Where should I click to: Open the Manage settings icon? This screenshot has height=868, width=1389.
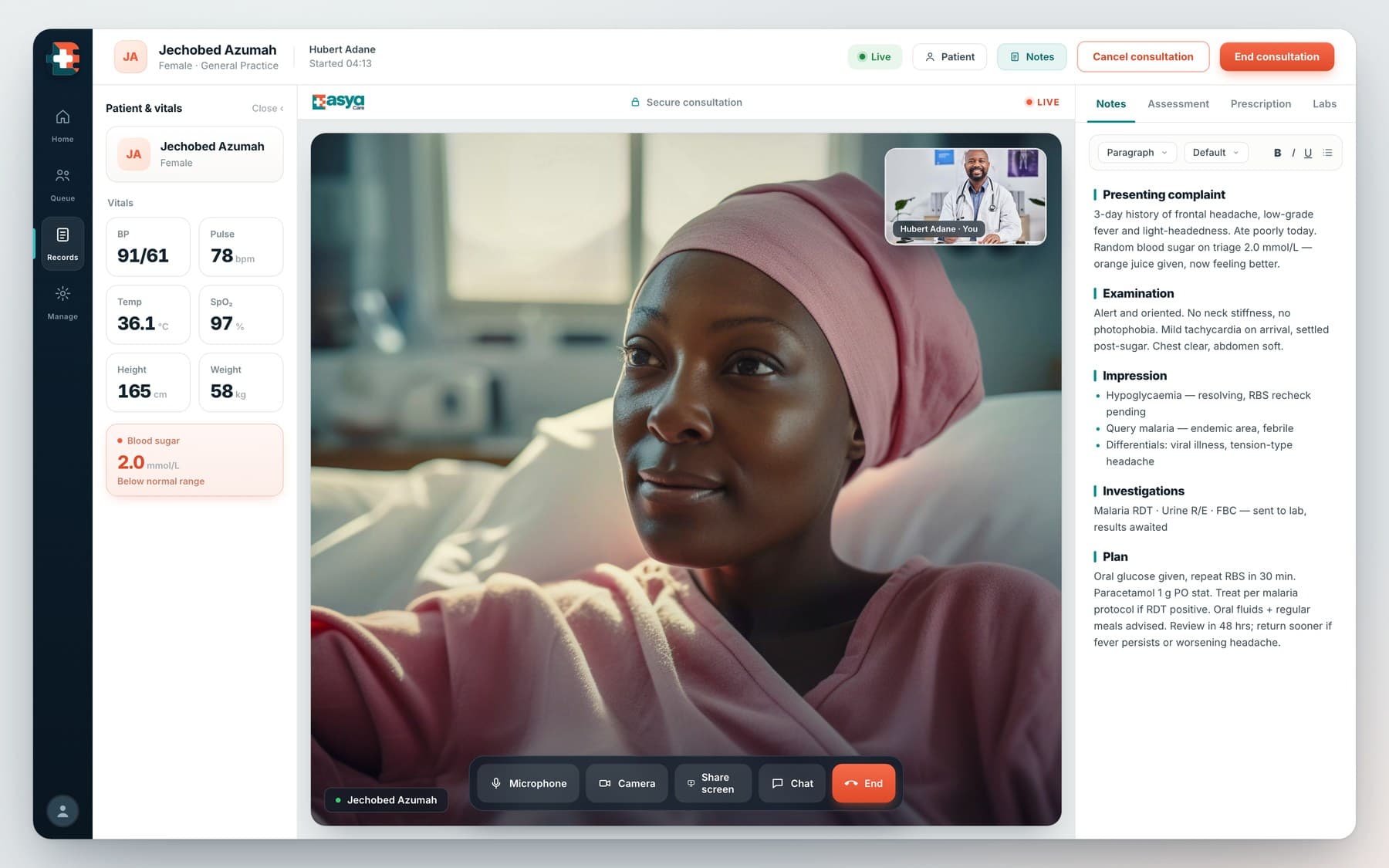click(63, 303)
